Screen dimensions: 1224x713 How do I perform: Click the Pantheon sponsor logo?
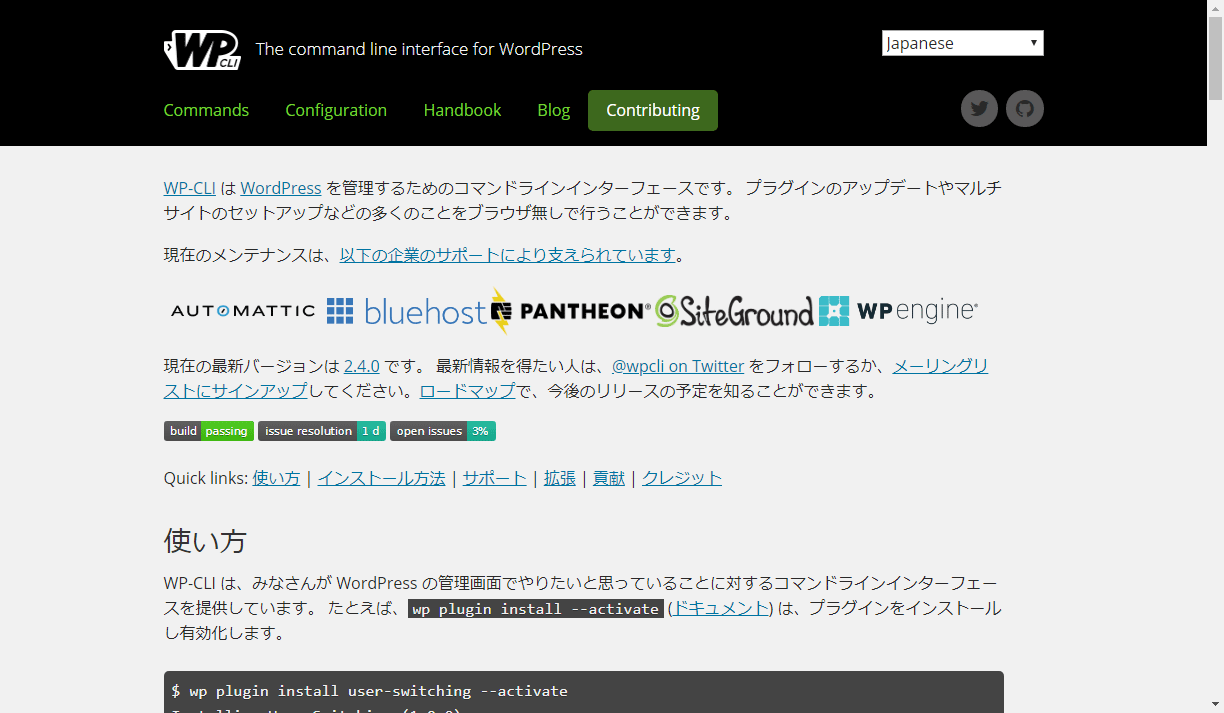pos(570,311)
